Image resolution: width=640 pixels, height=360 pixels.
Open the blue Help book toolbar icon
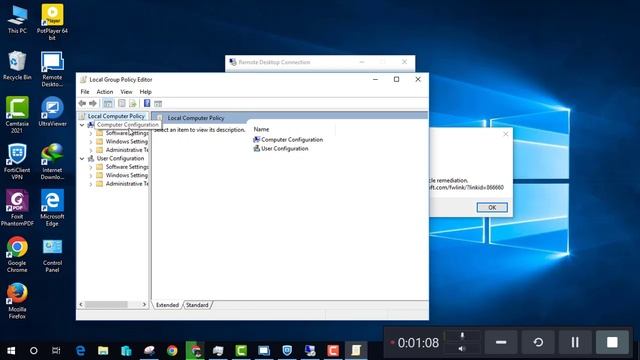[x=147, y=104]
